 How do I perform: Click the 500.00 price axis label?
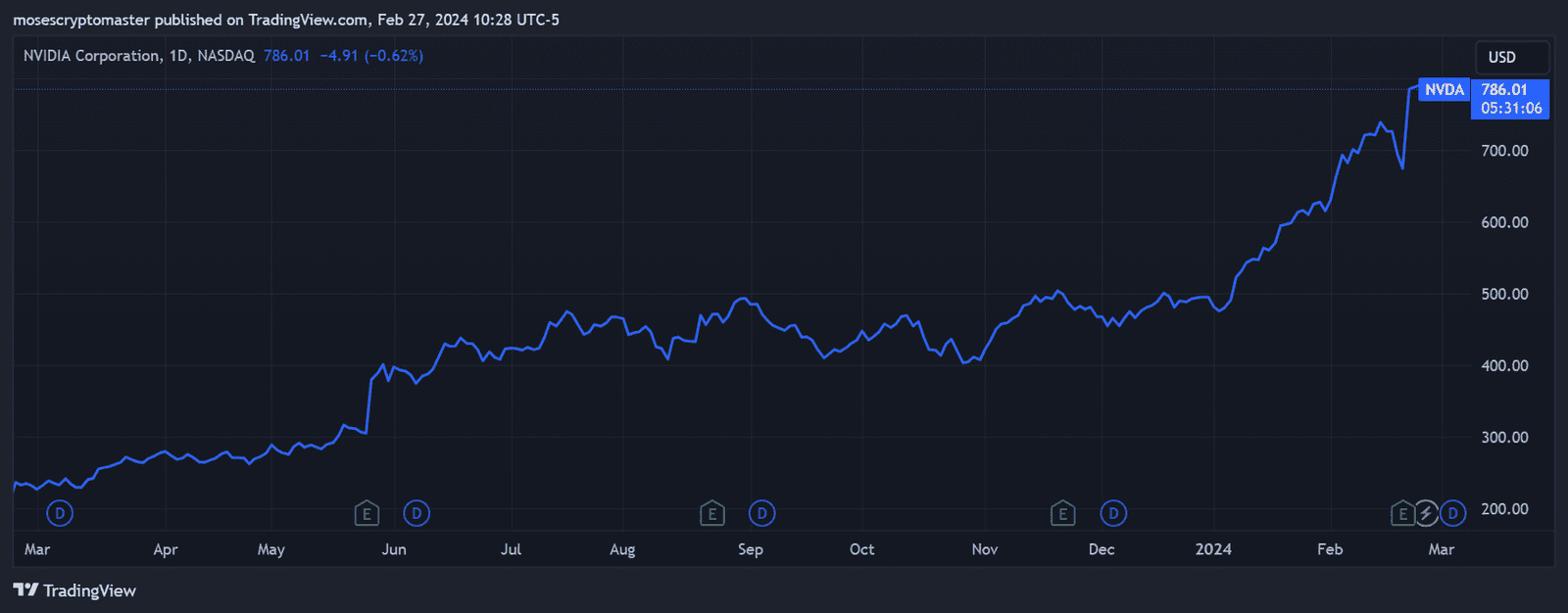click(1504, 294)
